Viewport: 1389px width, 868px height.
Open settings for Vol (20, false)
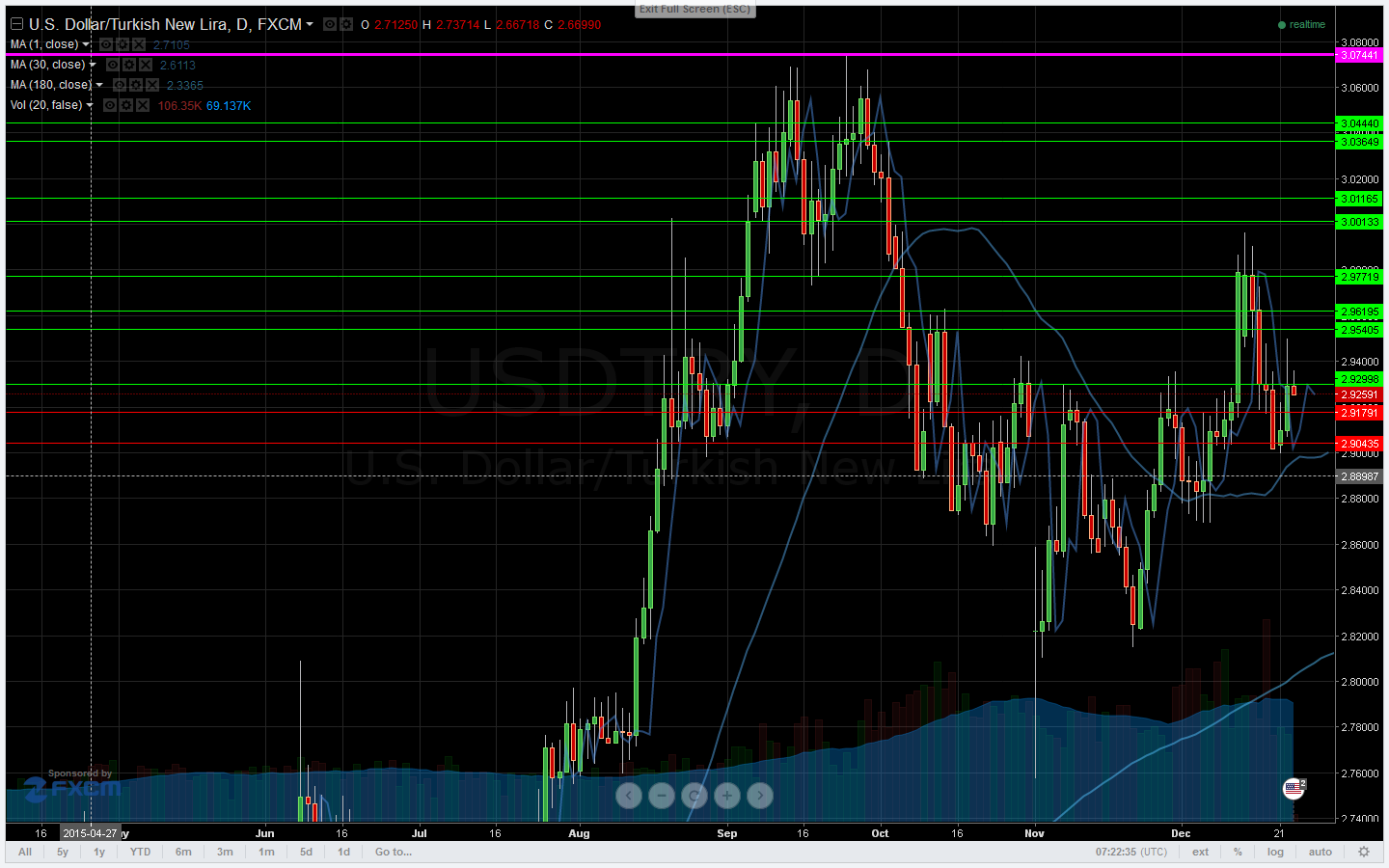point(126,105)
